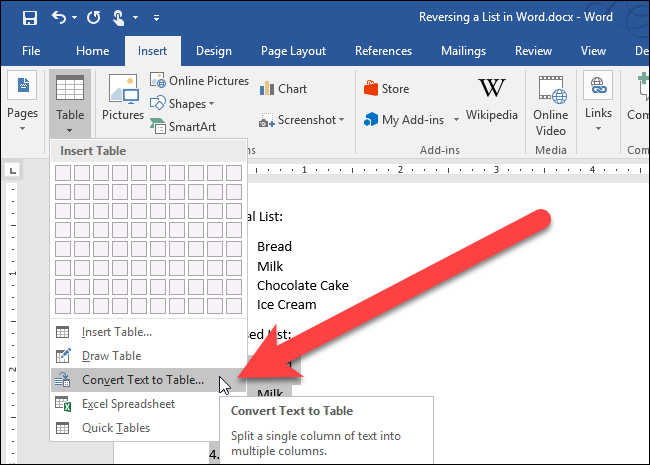
Task: Click the Online Video icon
Action: [551, 89]
